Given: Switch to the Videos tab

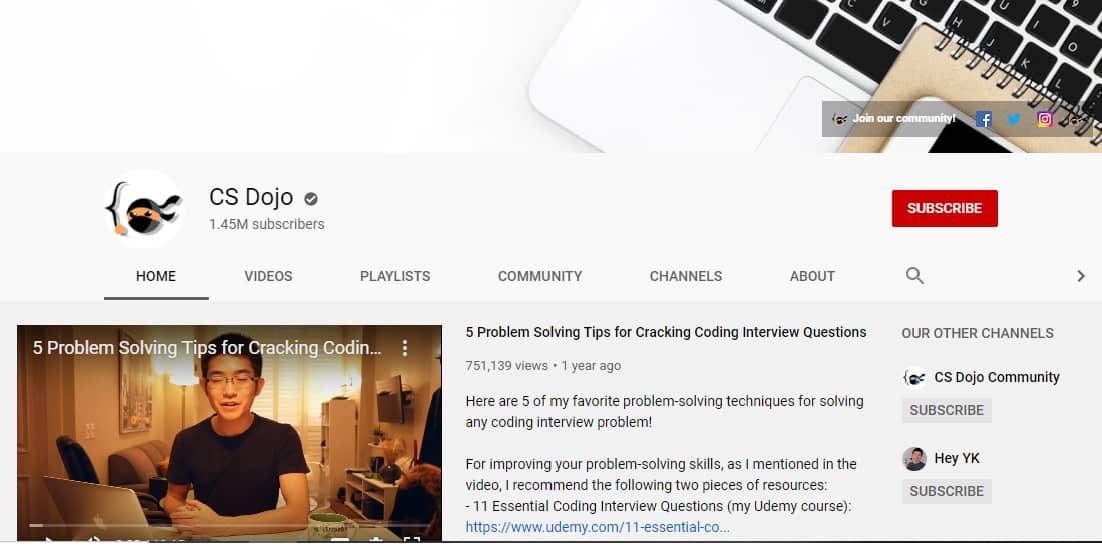Looking at the screenshot, I should point(268,276).
